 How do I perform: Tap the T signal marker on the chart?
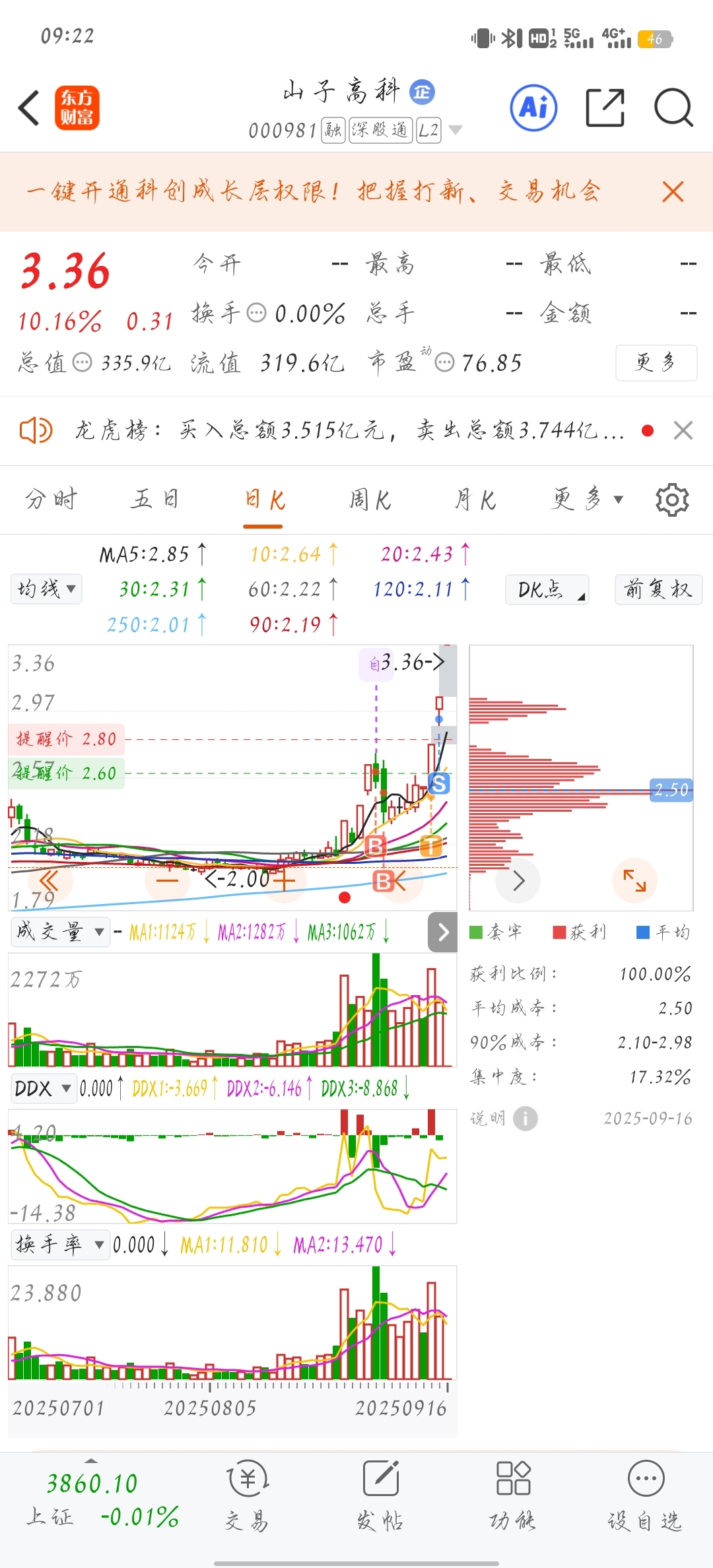click(431, 845)
